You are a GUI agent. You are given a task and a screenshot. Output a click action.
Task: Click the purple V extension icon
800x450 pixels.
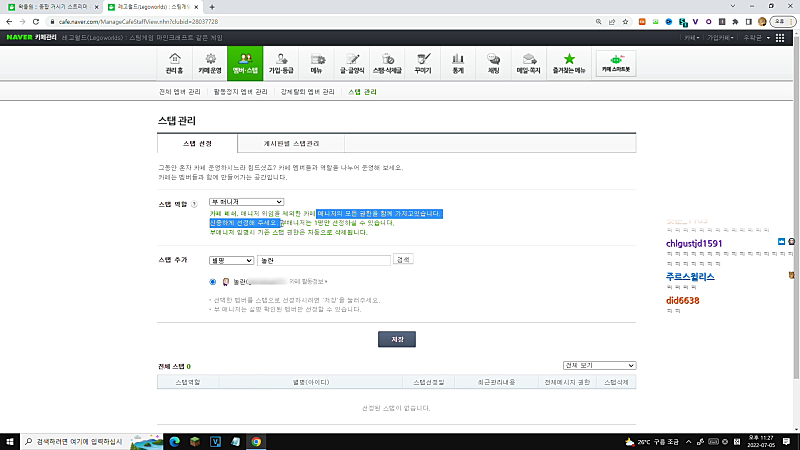click(x=695, y=22)
